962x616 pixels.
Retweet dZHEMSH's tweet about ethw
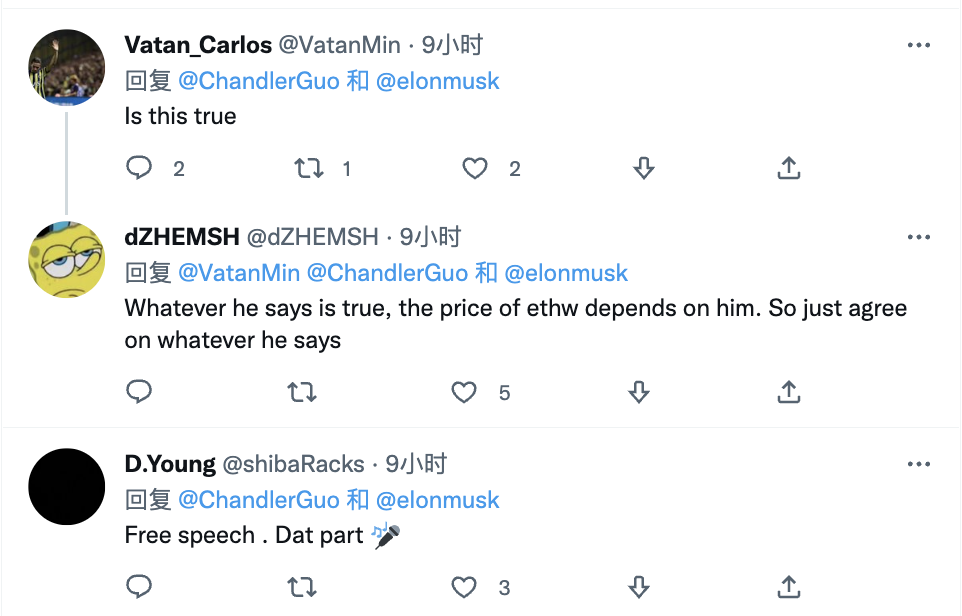click(x=301, y=392)
